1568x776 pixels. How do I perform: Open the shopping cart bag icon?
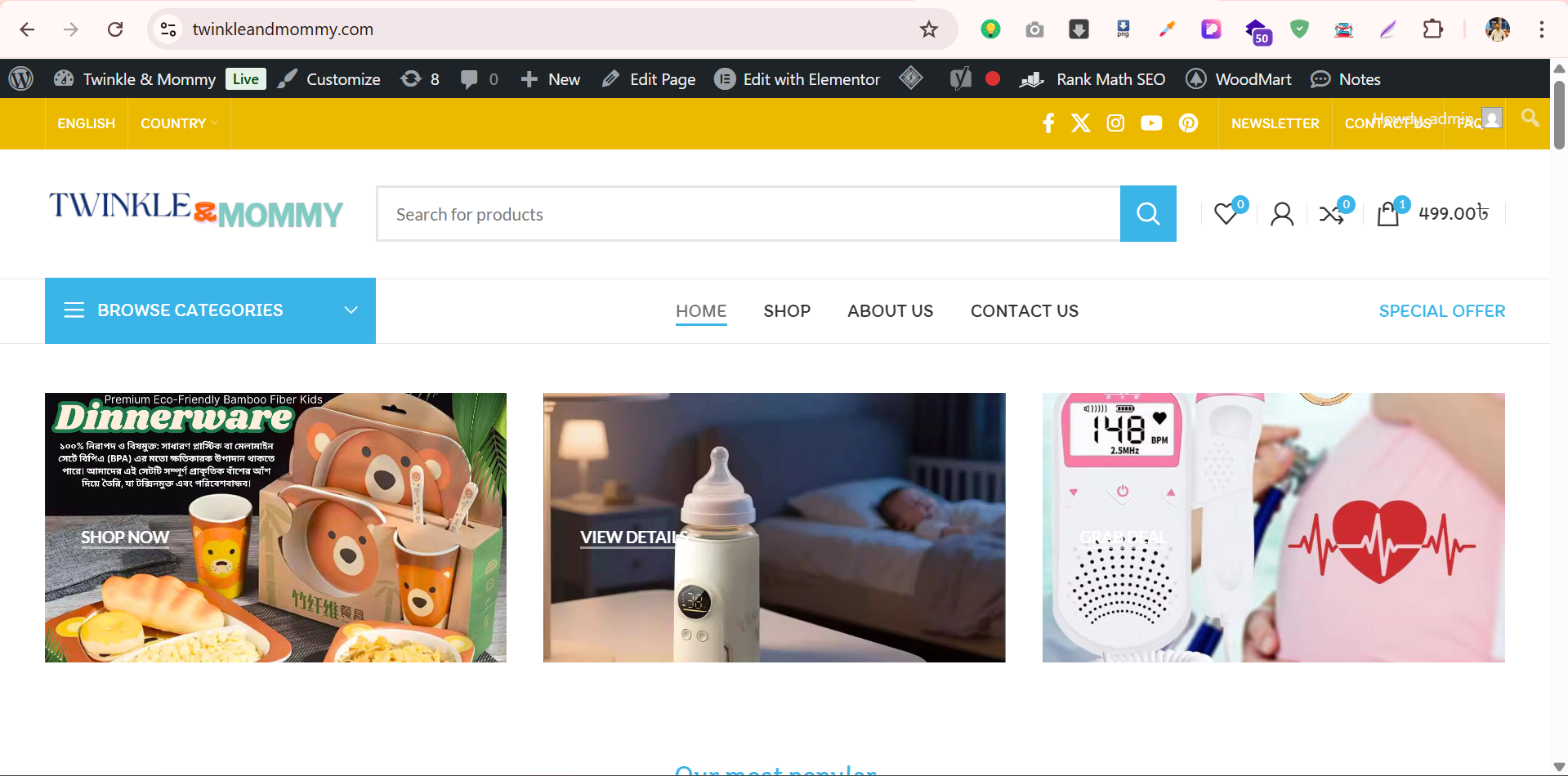pos(1388,214)
